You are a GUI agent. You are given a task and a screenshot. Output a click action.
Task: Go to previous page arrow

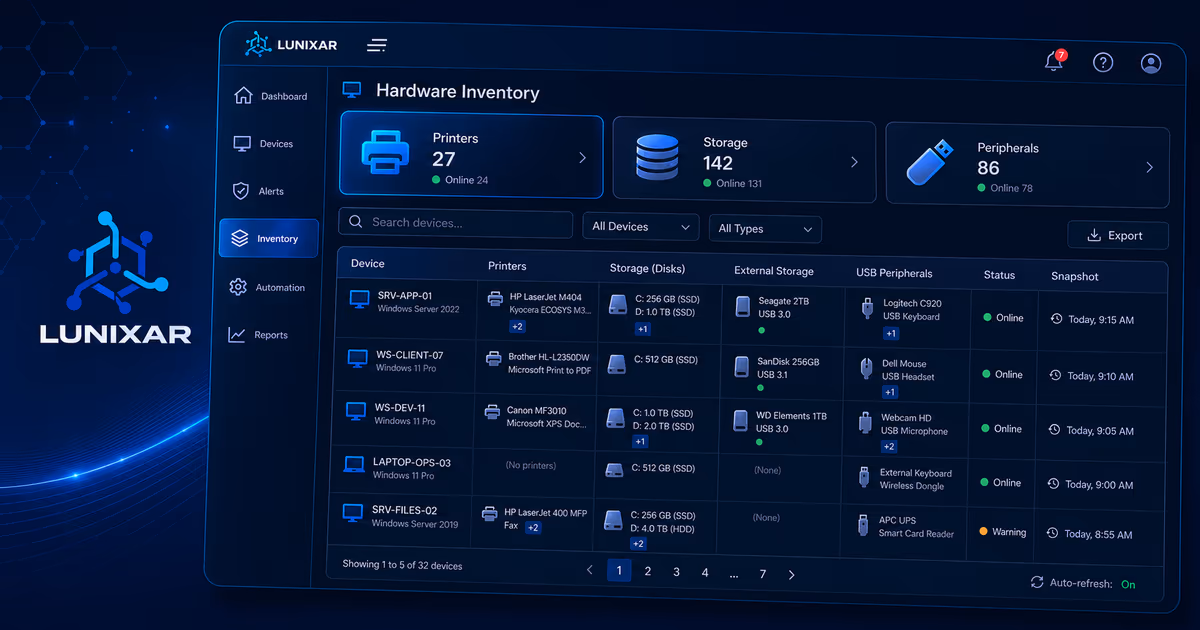590,571
